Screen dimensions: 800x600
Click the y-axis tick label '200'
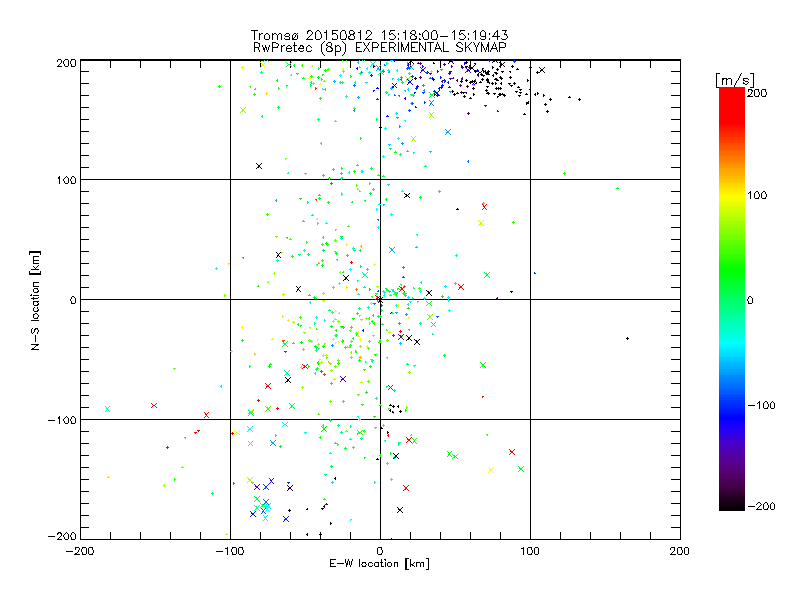click(66, 63)
